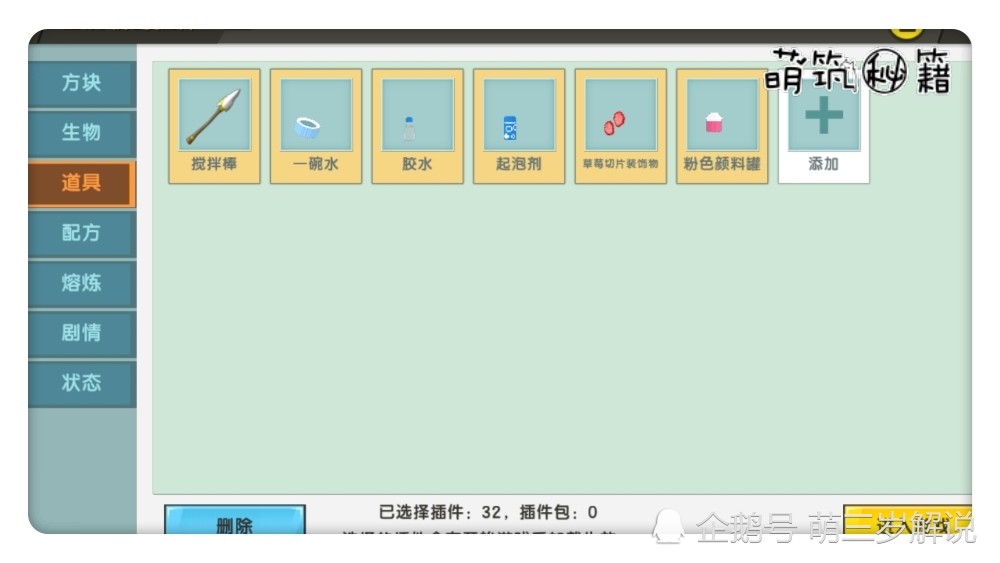Click the blue 删除 delete button
Screen dimensions: 1000x563
pos(235,520)
